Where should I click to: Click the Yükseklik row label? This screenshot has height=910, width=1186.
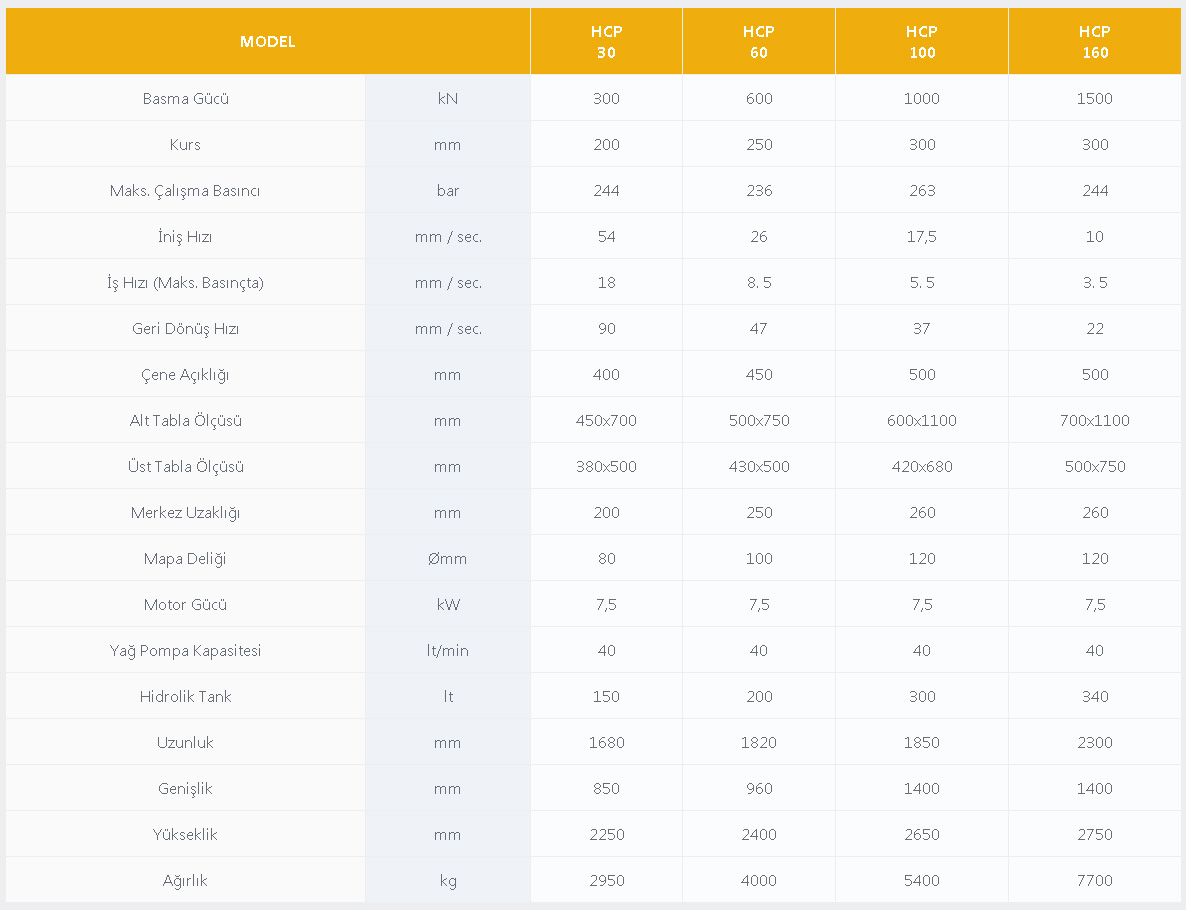(x=185, y=835)
